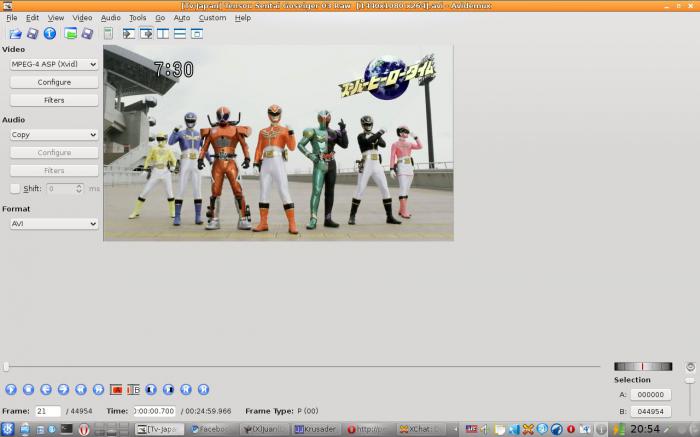Open the Tools menu

click(x=138, y=18)
